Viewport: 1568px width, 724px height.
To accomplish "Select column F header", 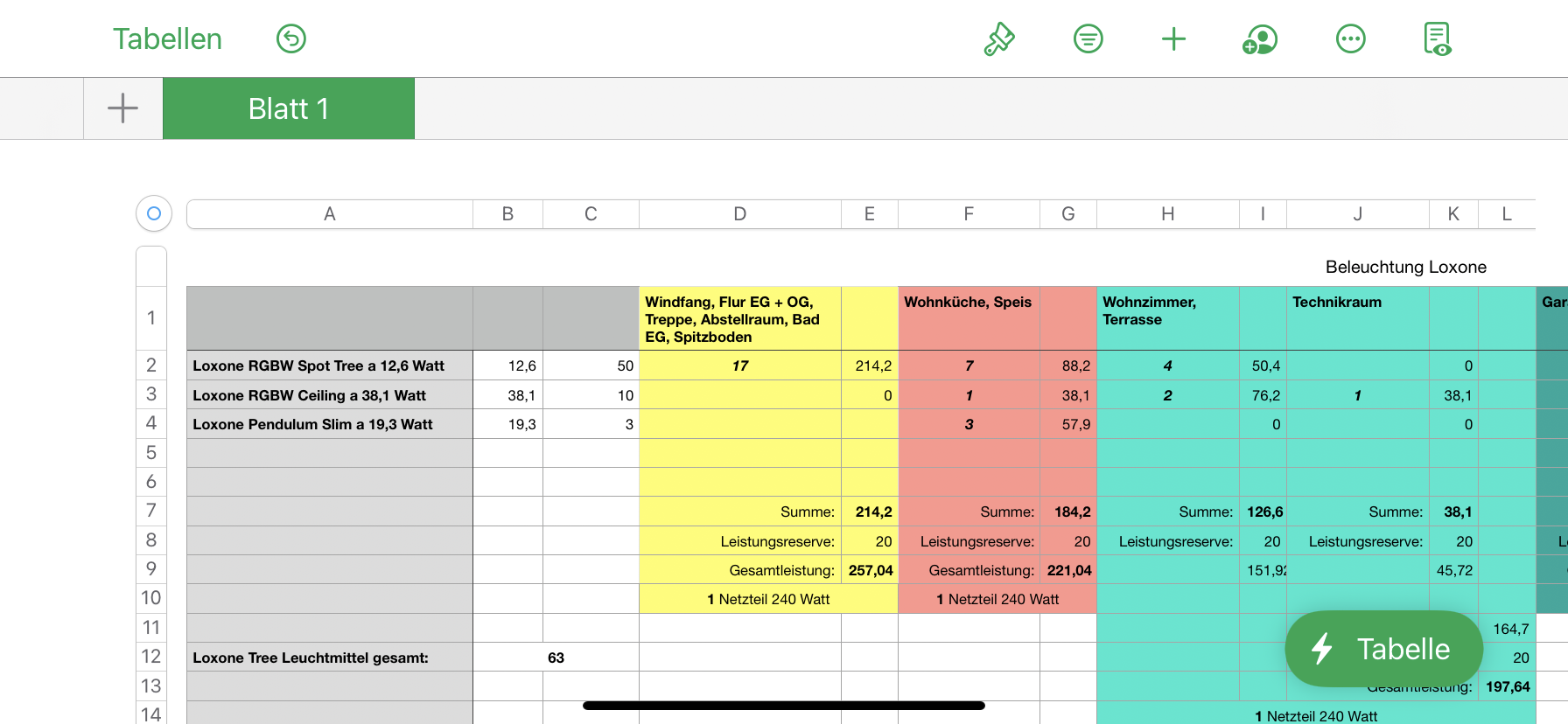I will pos(969,214).
